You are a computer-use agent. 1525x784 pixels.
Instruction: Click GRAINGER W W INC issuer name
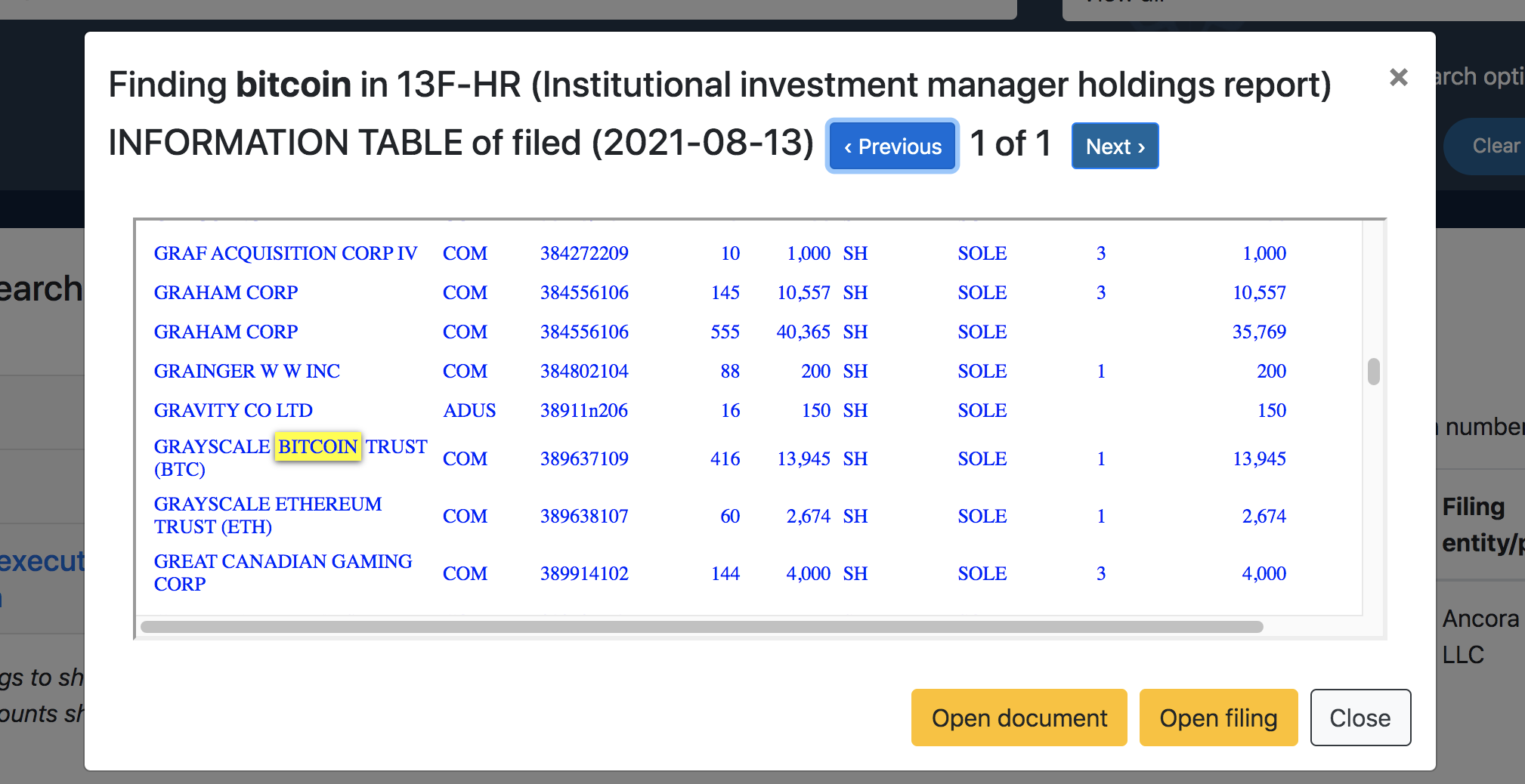click(247, 371)
